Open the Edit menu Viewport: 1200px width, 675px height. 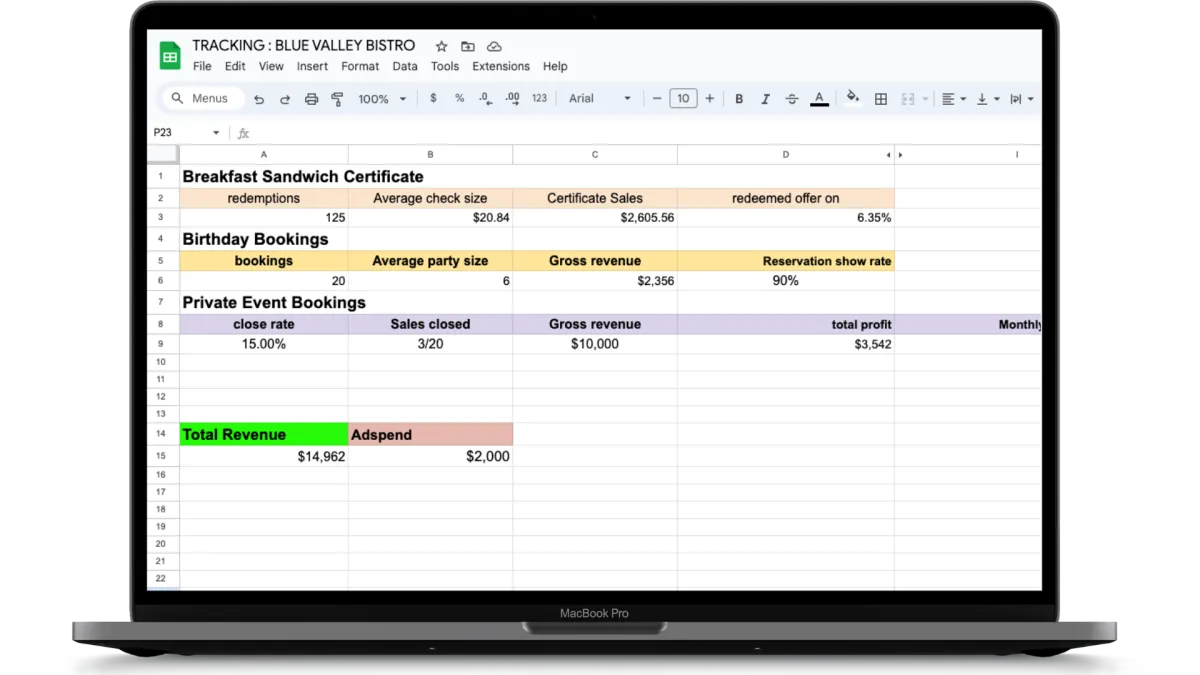(x=235, y=66)
